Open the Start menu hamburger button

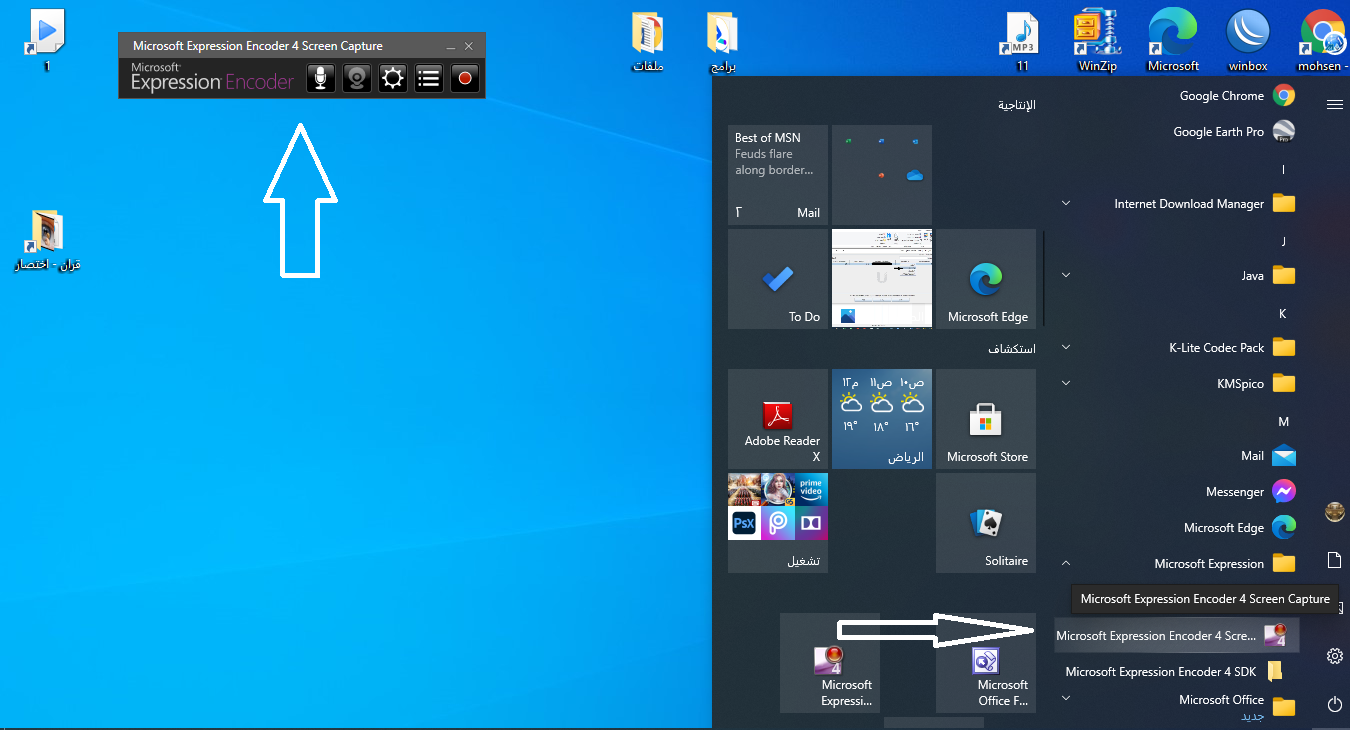coord(1334,104)
